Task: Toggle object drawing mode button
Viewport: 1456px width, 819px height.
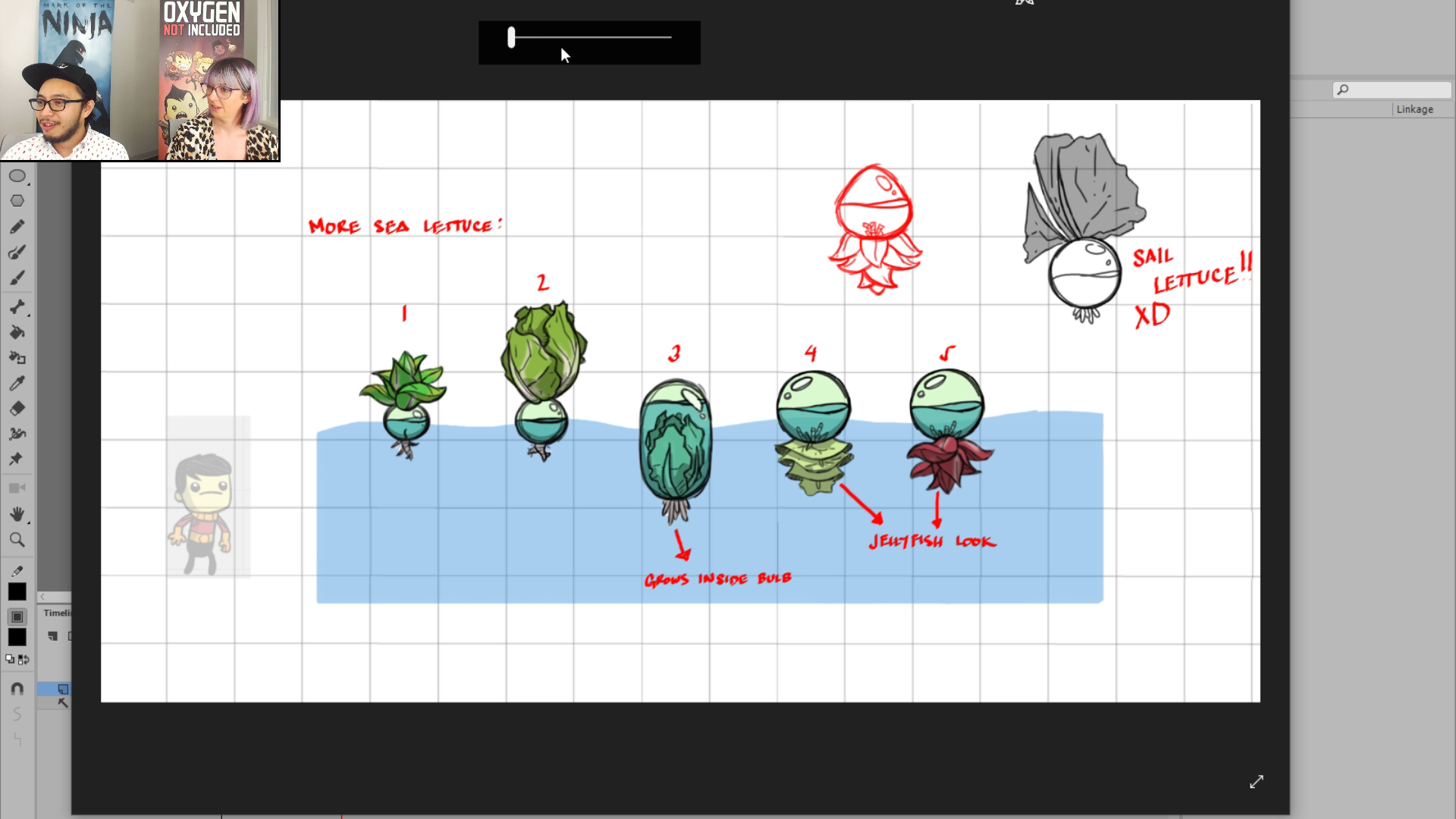Action: click(17, 617)
